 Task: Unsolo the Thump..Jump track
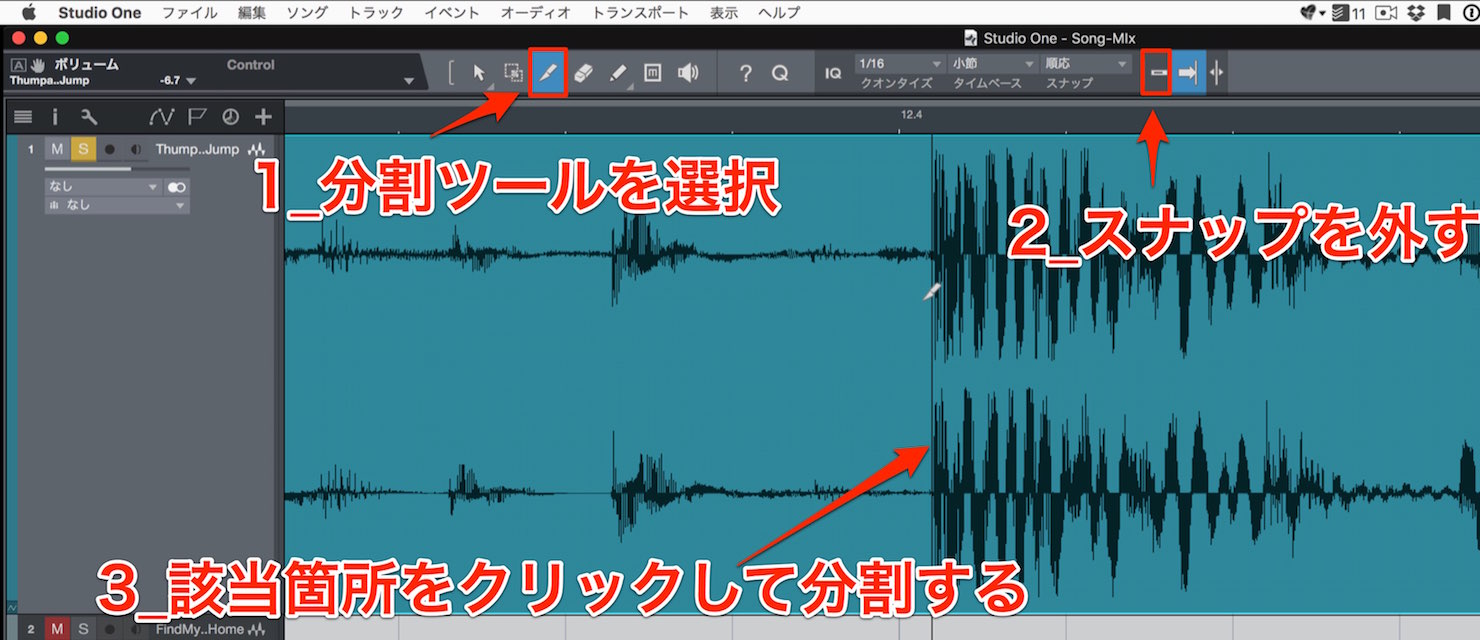pos(84,149)
